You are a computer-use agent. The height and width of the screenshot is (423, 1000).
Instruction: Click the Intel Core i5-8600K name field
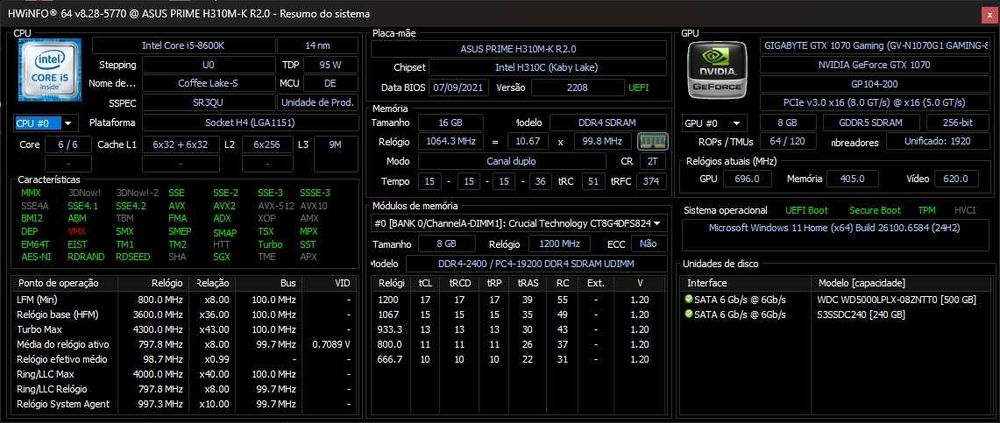[184, 46]
